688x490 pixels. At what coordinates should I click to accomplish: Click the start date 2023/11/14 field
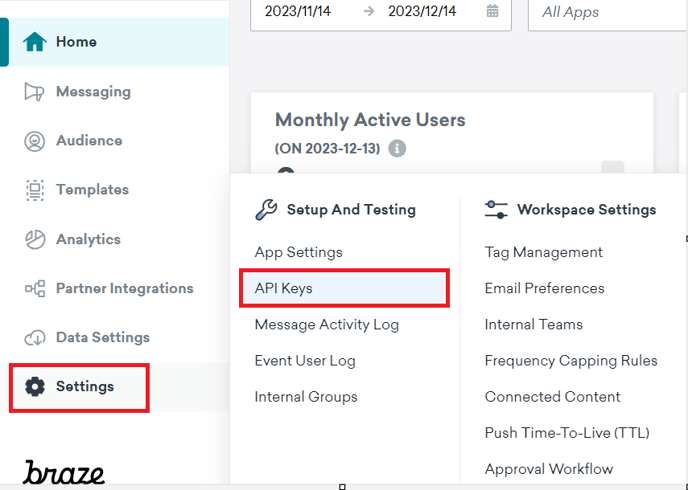(297, 11)
